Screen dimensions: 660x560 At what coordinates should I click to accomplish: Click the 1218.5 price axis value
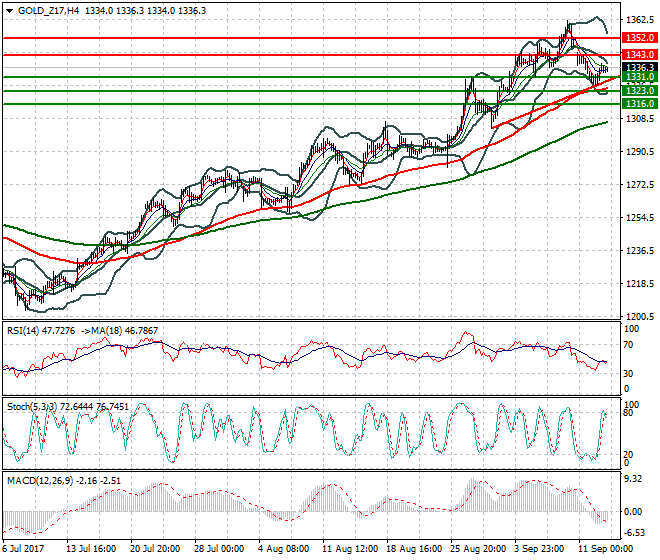[x=640, y=283]
